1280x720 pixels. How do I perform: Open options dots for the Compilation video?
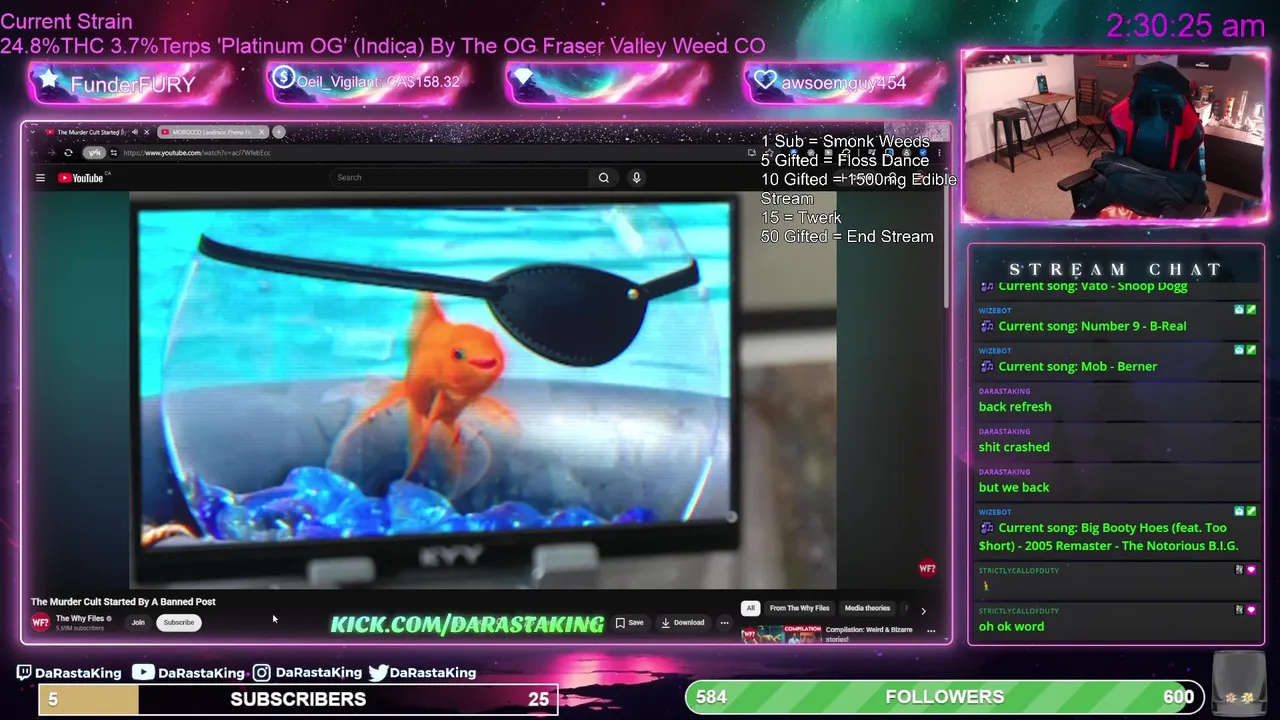click(931, 631)
